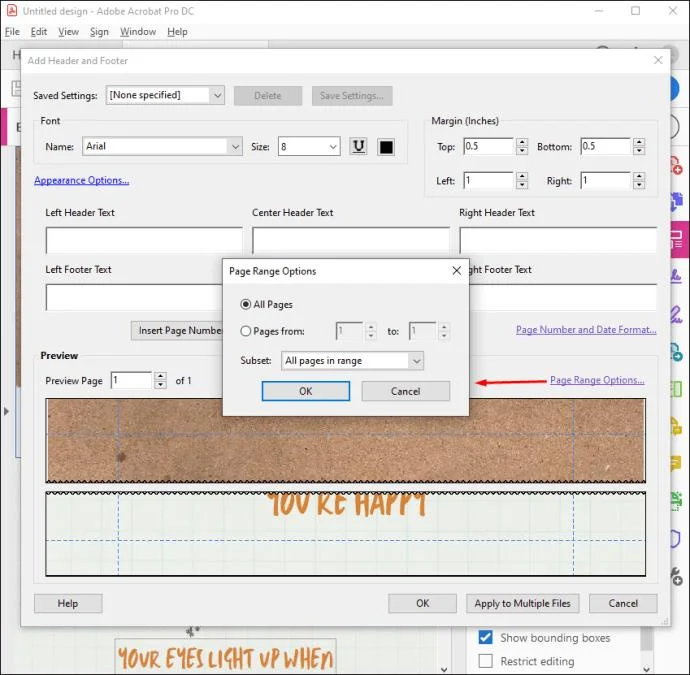Increase the Bottom margin with the up arrow

(x=639, y=142)
